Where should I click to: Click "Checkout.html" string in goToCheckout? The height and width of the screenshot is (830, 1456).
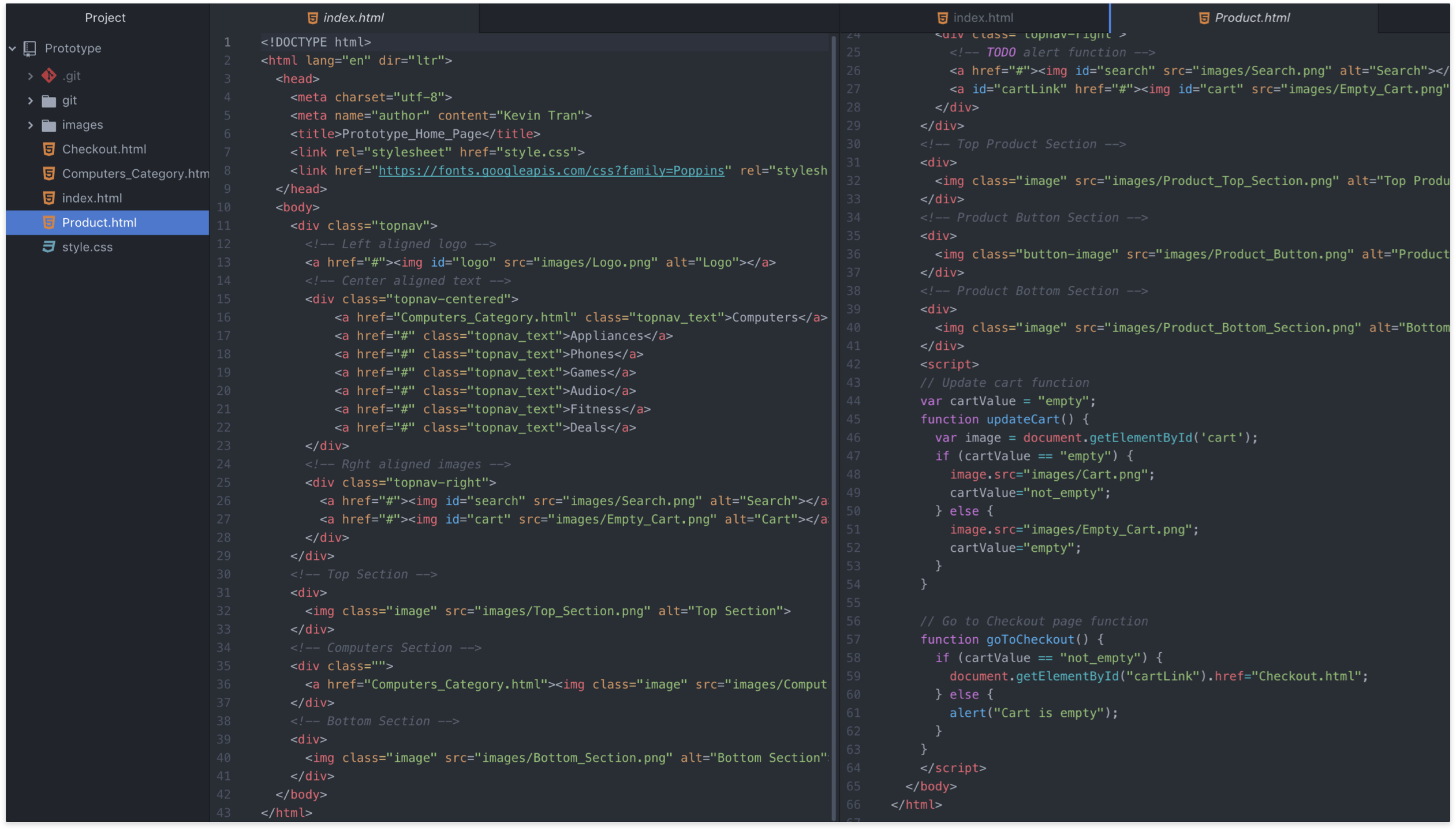point(1306,676)
